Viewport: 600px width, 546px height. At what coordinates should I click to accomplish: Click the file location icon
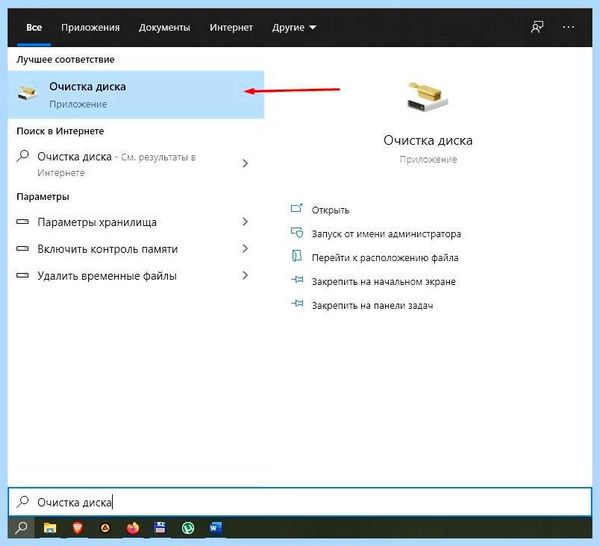point(297,256)
